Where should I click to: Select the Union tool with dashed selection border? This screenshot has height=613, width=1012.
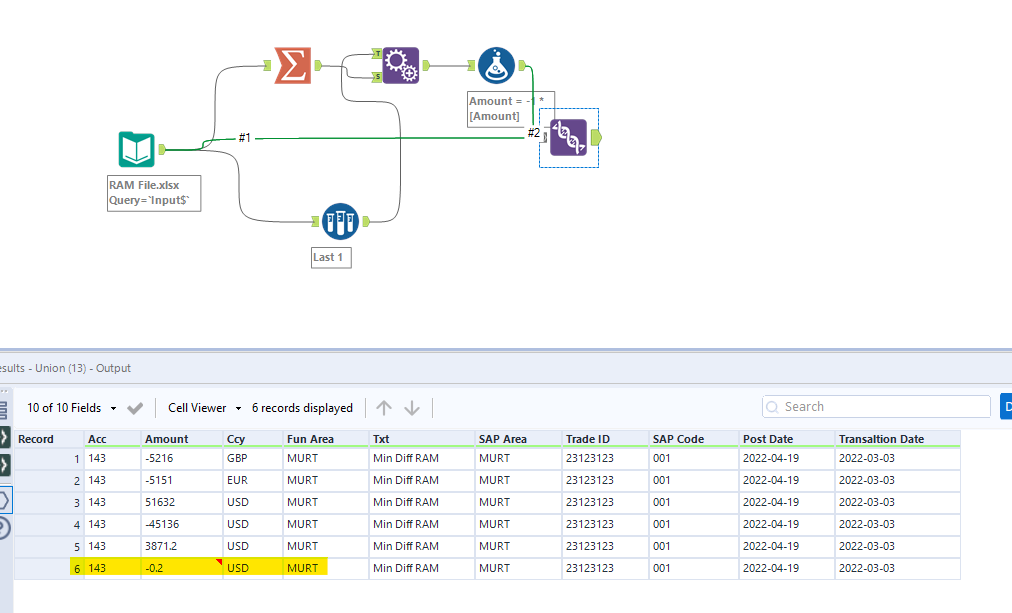tap(568, 137)
